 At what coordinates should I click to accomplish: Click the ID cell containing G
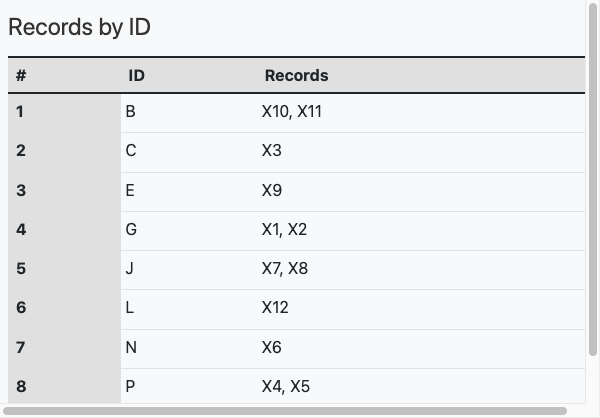pos(131,229)
